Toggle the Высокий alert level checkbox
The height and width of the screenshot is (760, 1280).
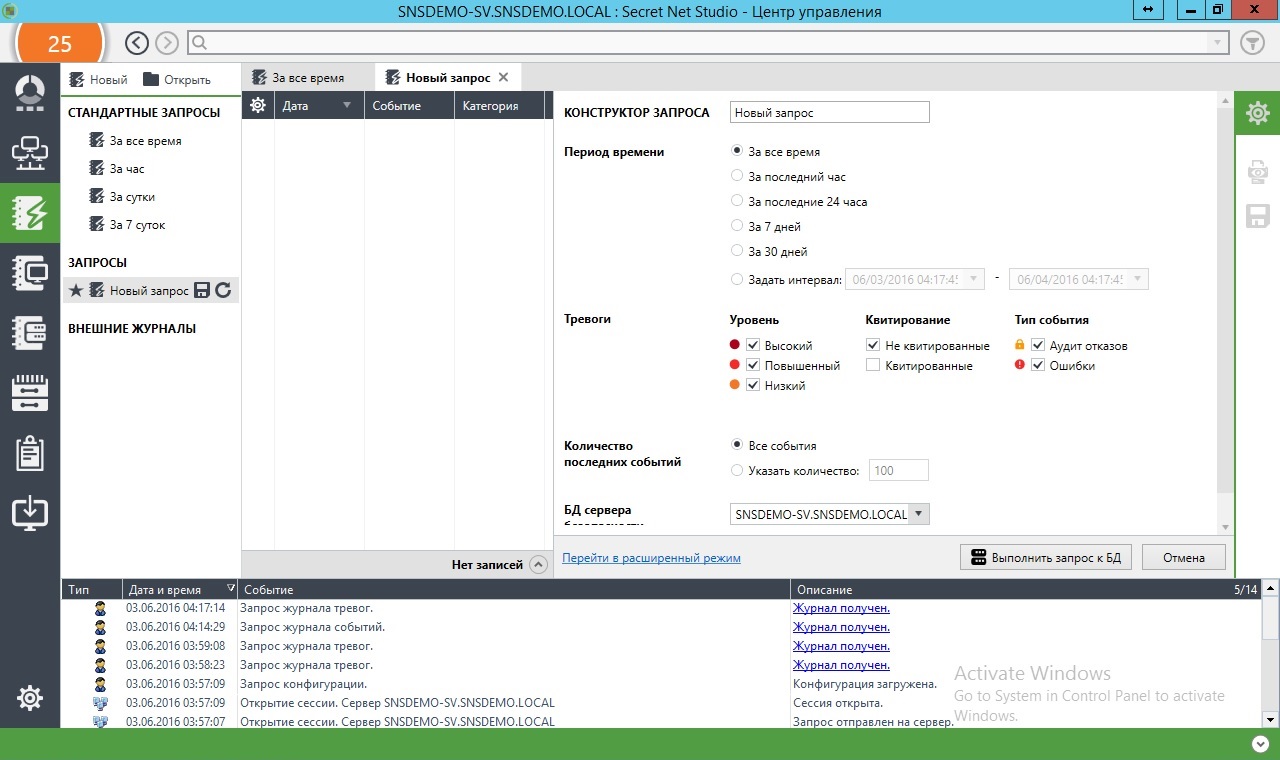(x=753, y=345)
